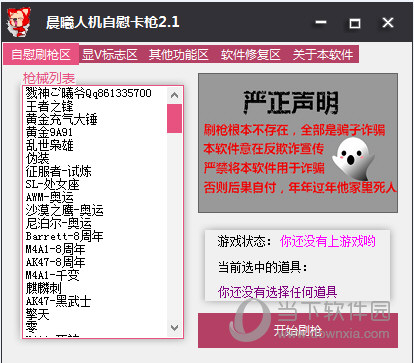Image resolution: width=414 pixels, height=363 pixels.
Task: Select 黄金充气大锤 from the list
Action: [61, 119]
